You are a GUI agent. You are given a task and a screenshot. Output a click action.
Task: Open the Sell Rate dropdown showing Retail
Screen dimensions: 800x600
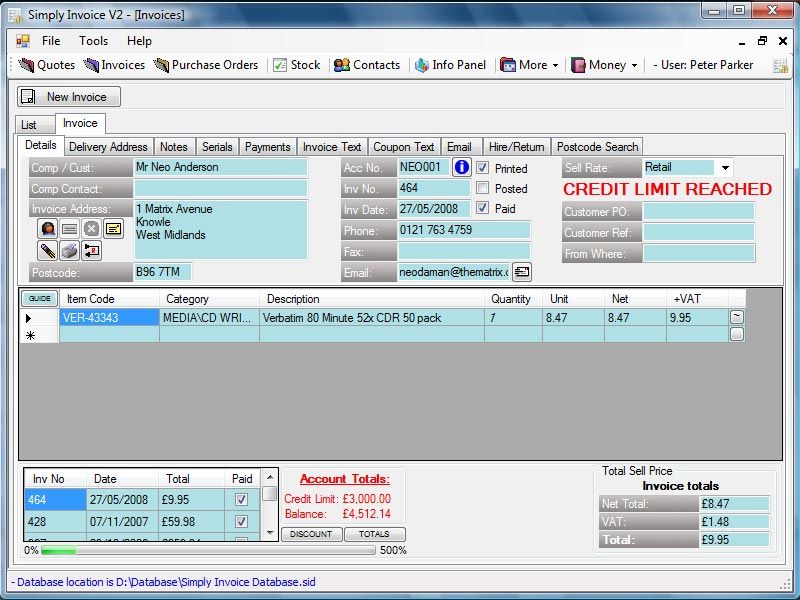point(725,167)
